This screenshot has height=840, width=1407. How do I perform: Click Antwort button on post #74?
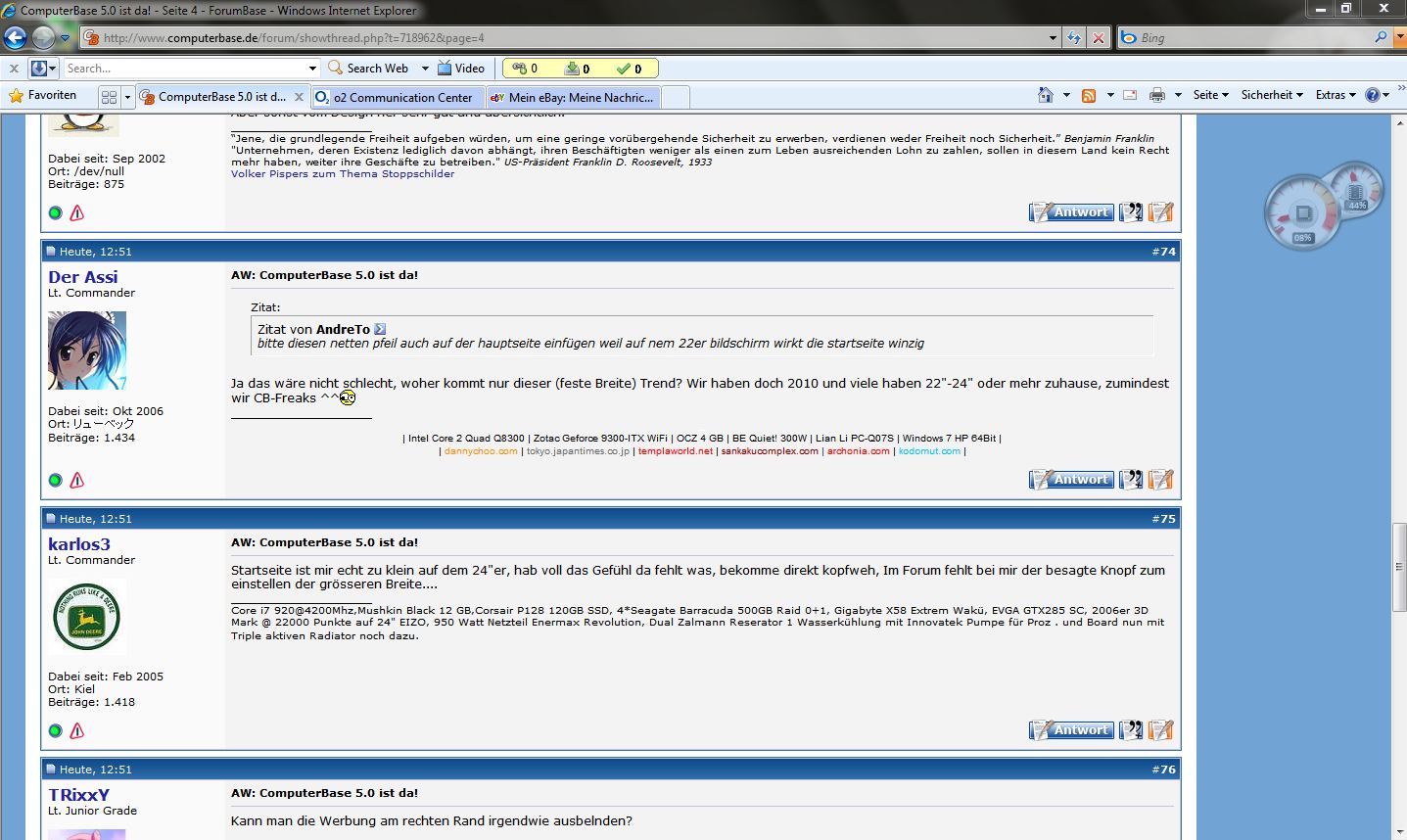pos(1071,480)
